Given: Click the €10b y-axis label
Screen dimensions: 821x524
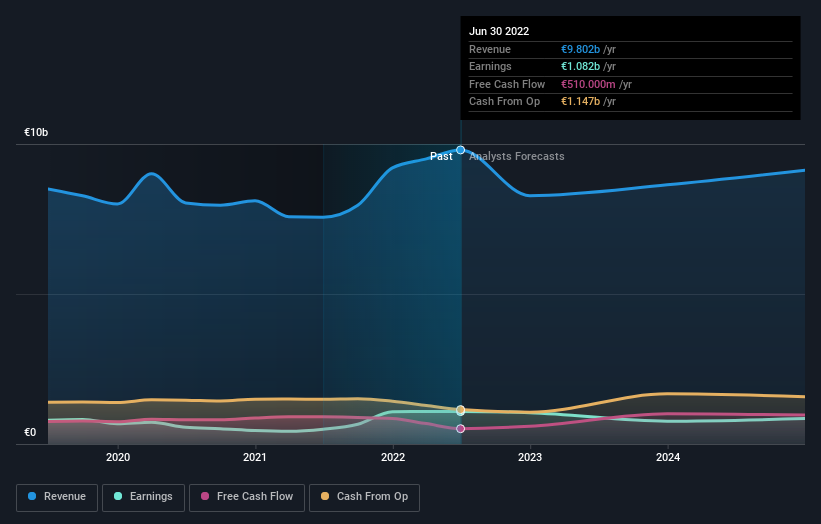Looking at the screenshot, I should pos(36,132).
